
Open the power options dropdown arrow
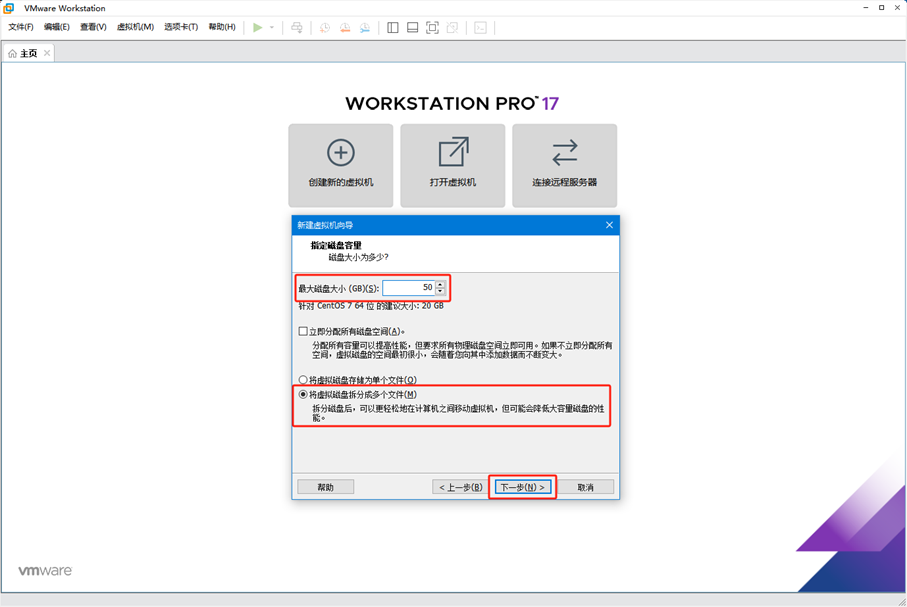pyautogui.click(x=272, y=27)
